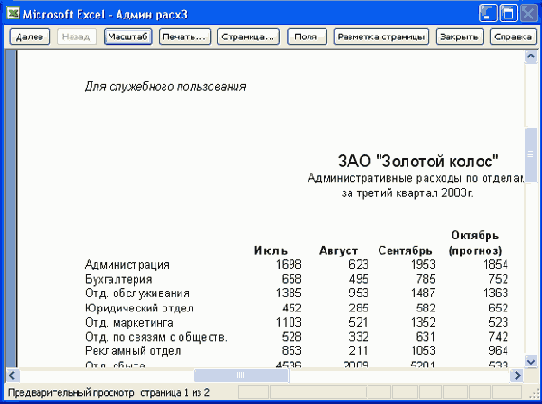
Task: Click August value 495 for Бухгалтерия
Action: coord(358,279)
